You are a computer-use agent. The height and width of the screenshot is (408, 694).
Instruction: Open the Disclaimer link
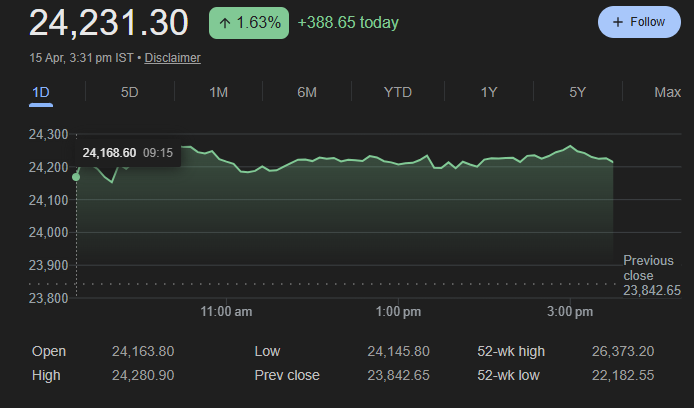click(x=172, y=58)
